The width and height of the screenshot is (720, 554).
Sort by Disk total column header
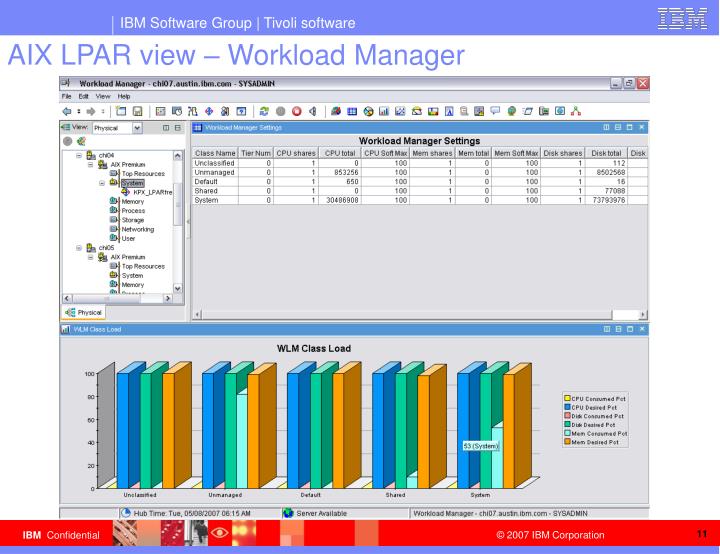pos(606,153)
